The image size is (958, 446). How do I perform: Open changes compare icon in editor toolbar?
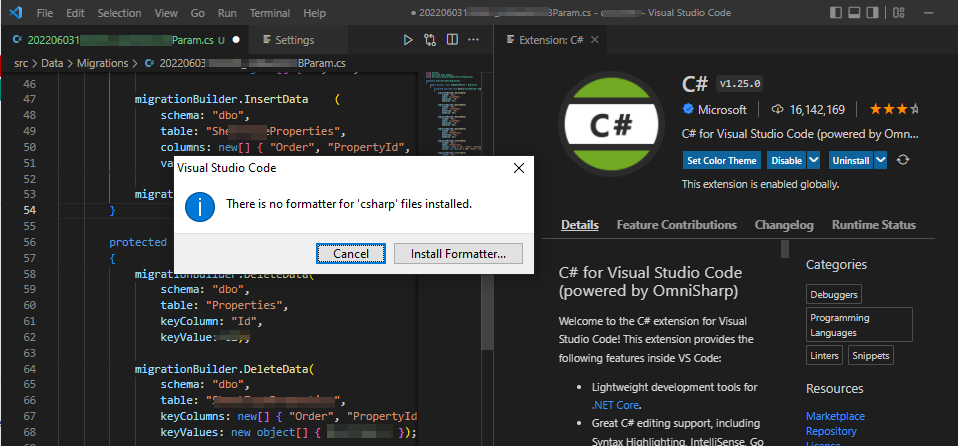click(x=430, y=40)
